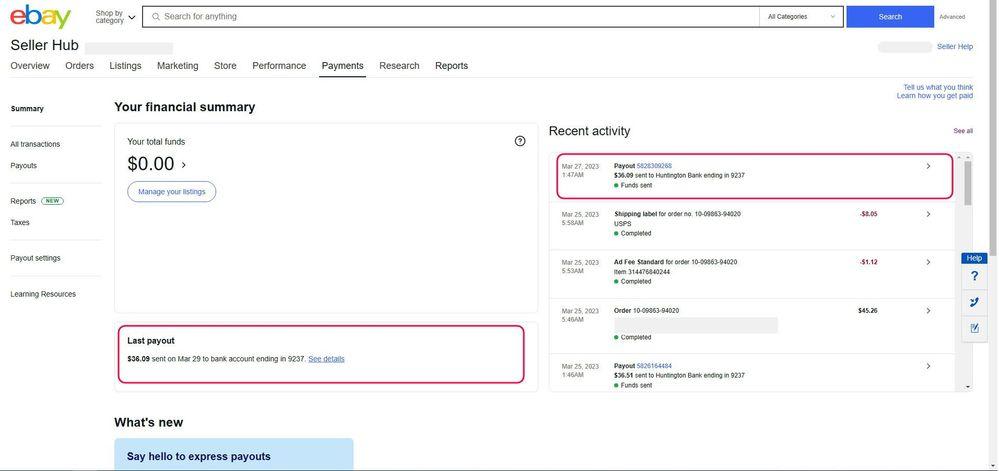Click the Help tab label on the right edge
Screen dimensions: 999x471
click(x=974, y=258)
